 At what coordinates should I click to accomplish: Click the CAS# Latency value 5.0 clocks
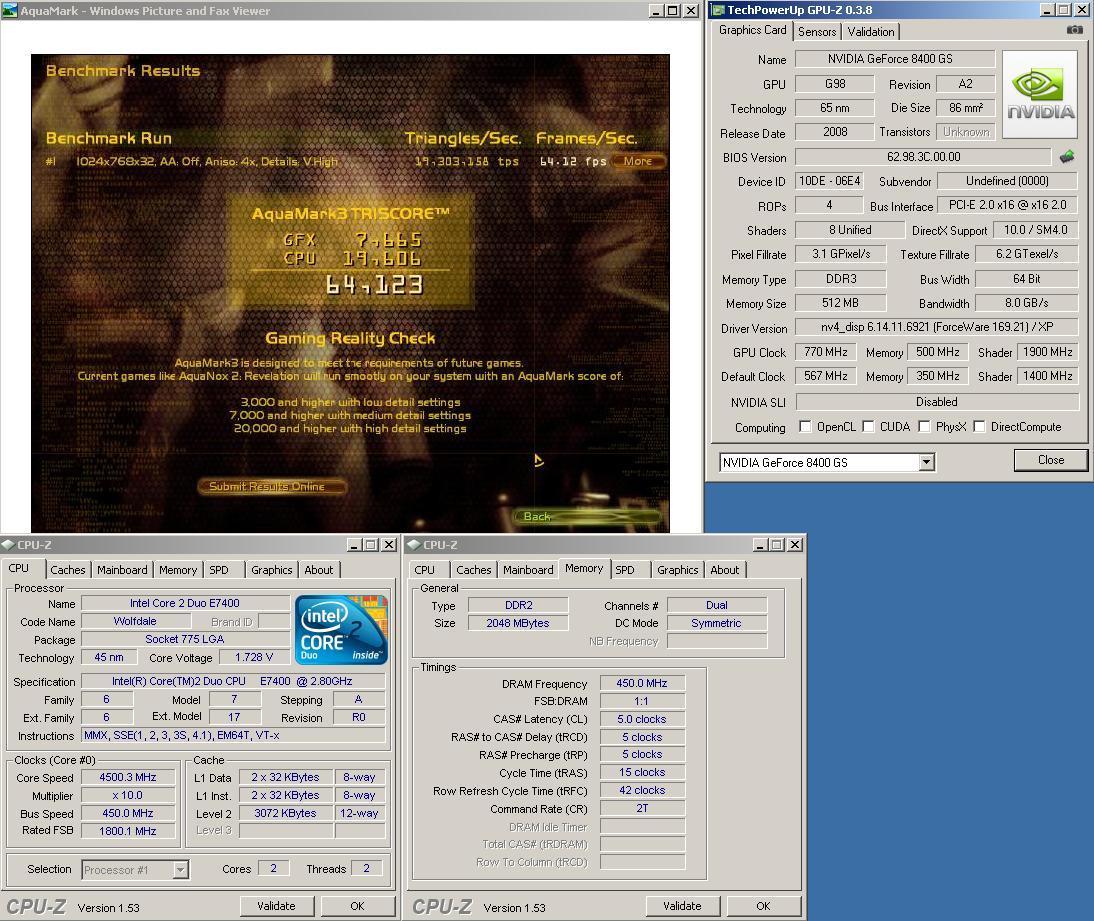point(642,719)
